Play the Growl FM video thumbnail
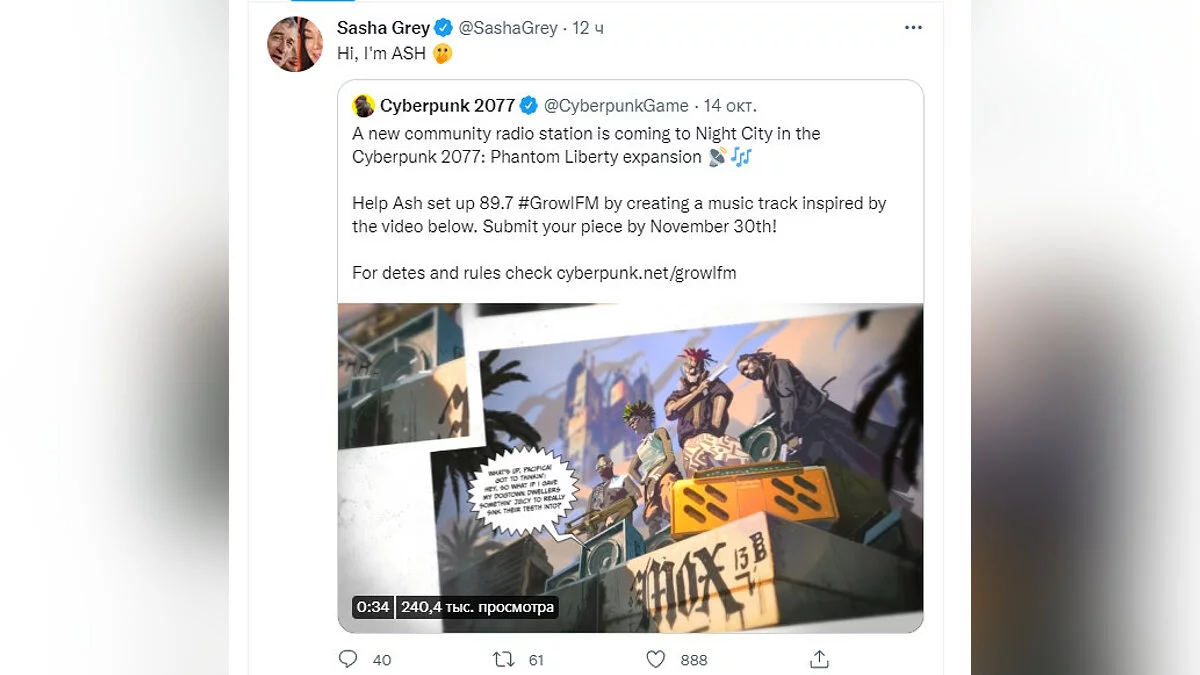1200x675 pixels. (630, 467)
